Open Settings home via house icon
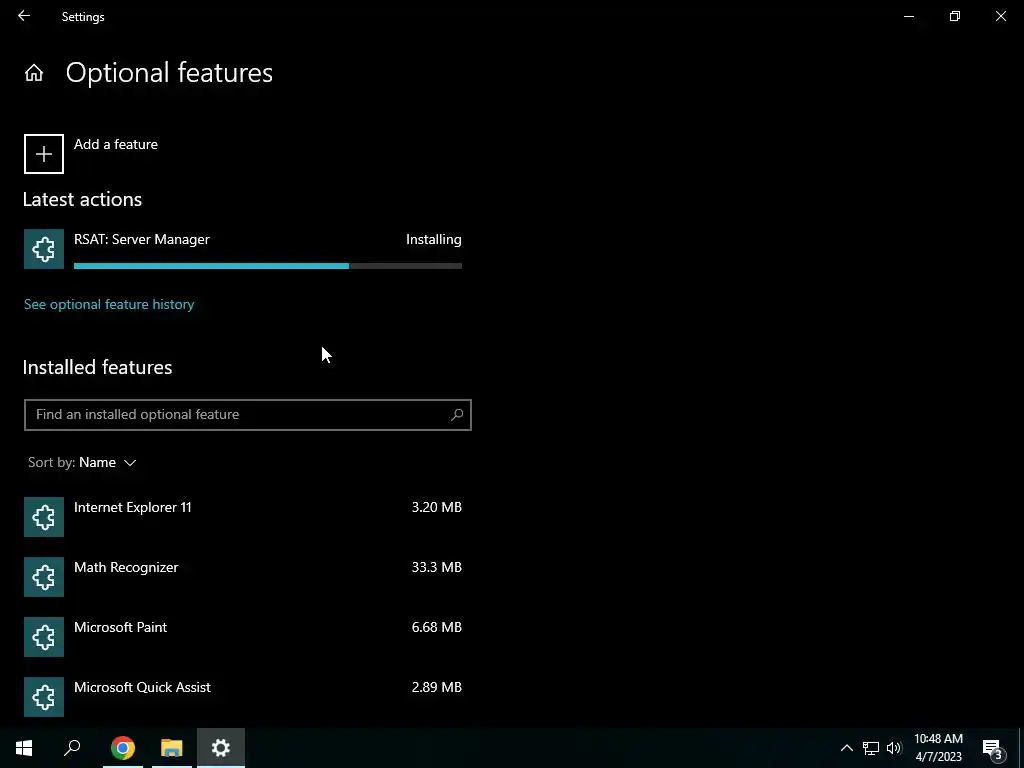Screen dimensions: 1024x768 34,72
